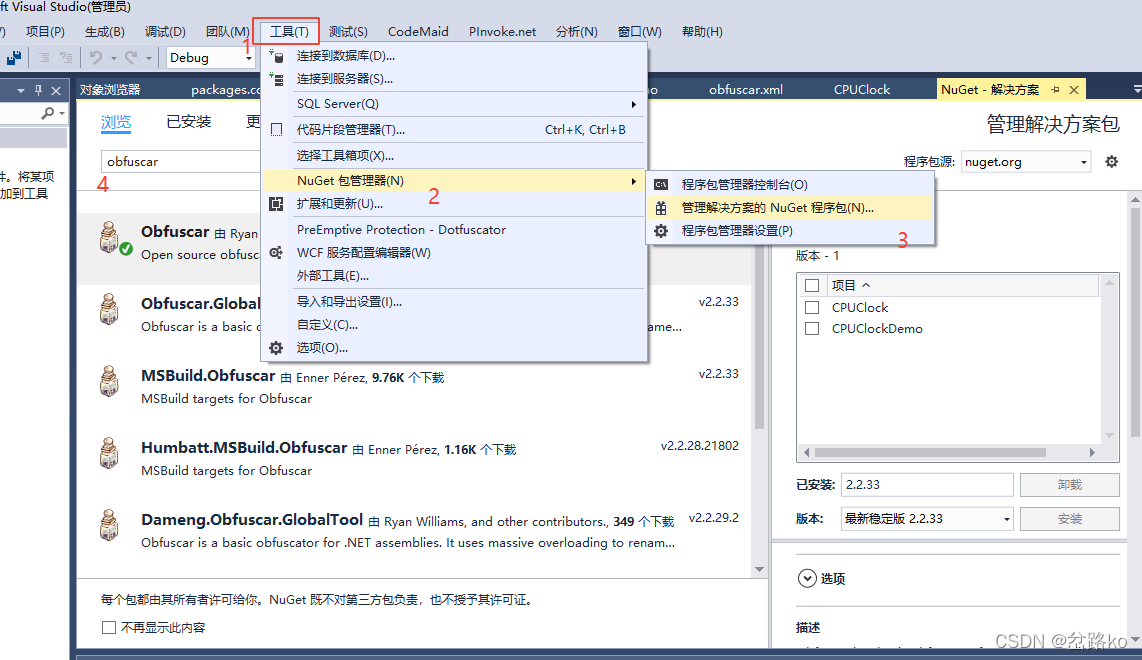Open the CPUClock document tab
Viewport: 1142px width, 660px height.
point(862,90)
